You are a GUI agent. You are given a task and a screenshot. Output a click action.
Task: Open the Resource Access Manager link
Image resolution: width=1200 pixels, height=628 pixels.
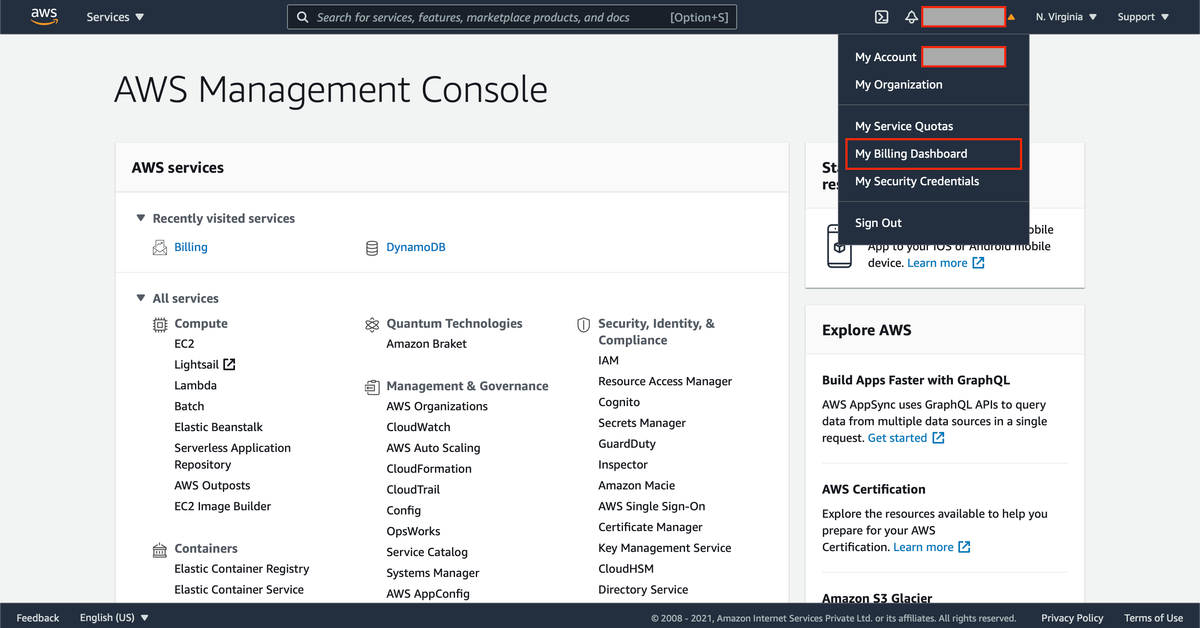click(665, 381)
